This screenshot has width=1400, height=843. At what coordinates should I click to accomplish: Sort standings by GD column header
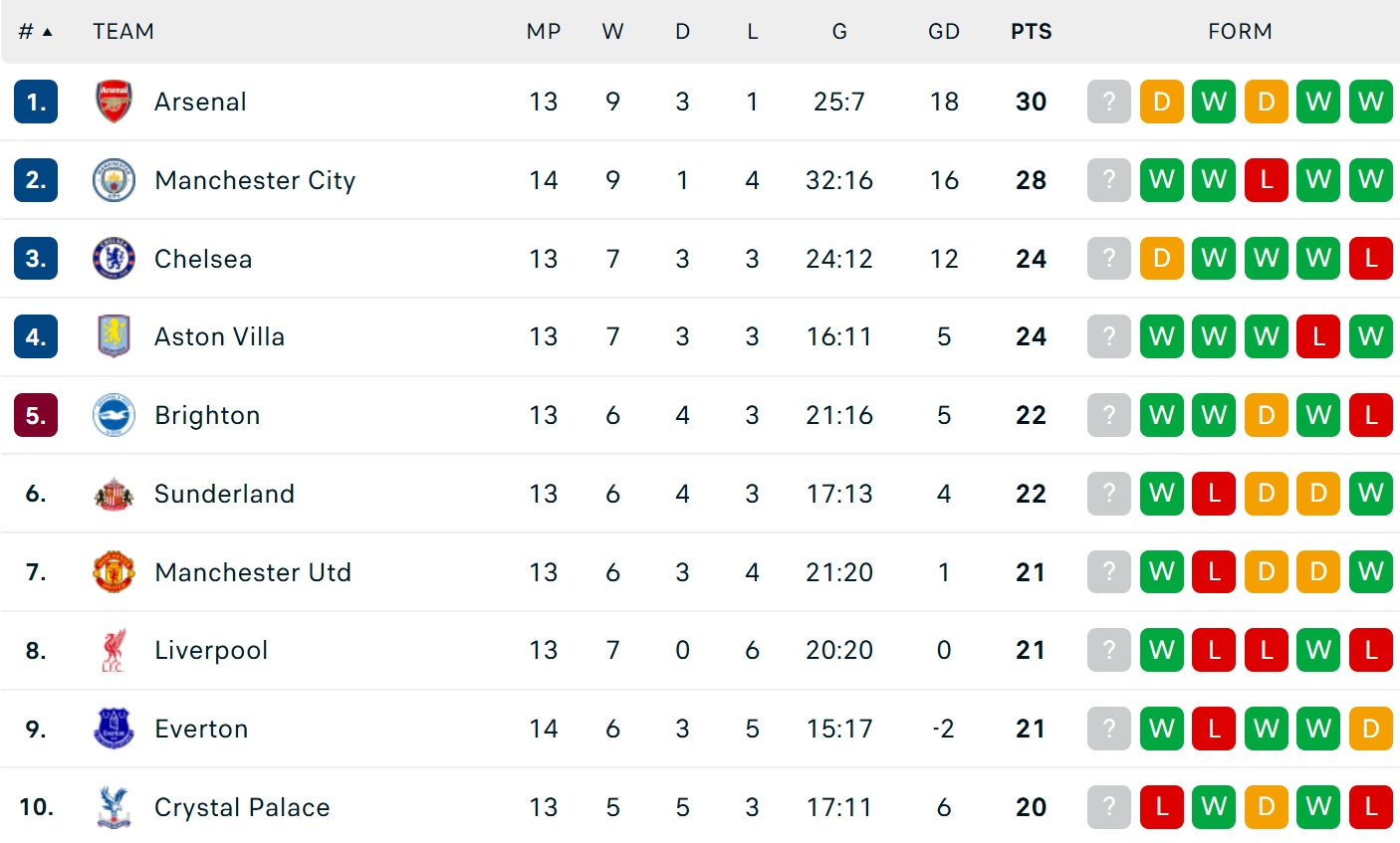943,32
